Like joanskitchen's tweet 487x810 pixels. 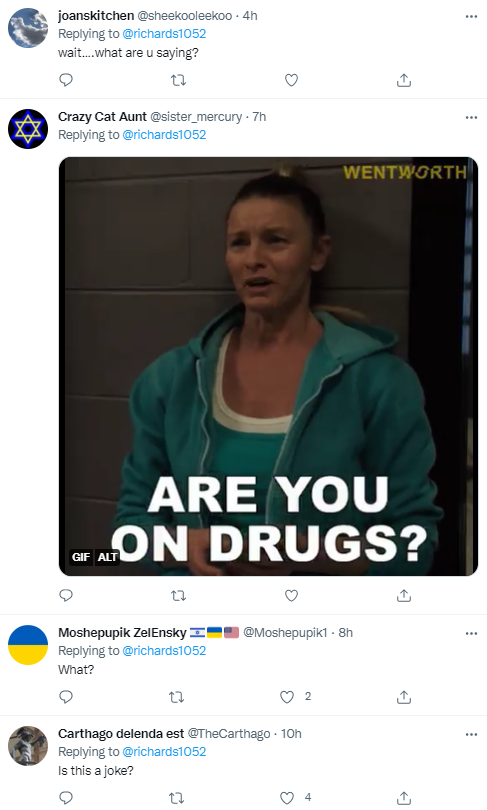pyautogui.click(x=291, y=80)
